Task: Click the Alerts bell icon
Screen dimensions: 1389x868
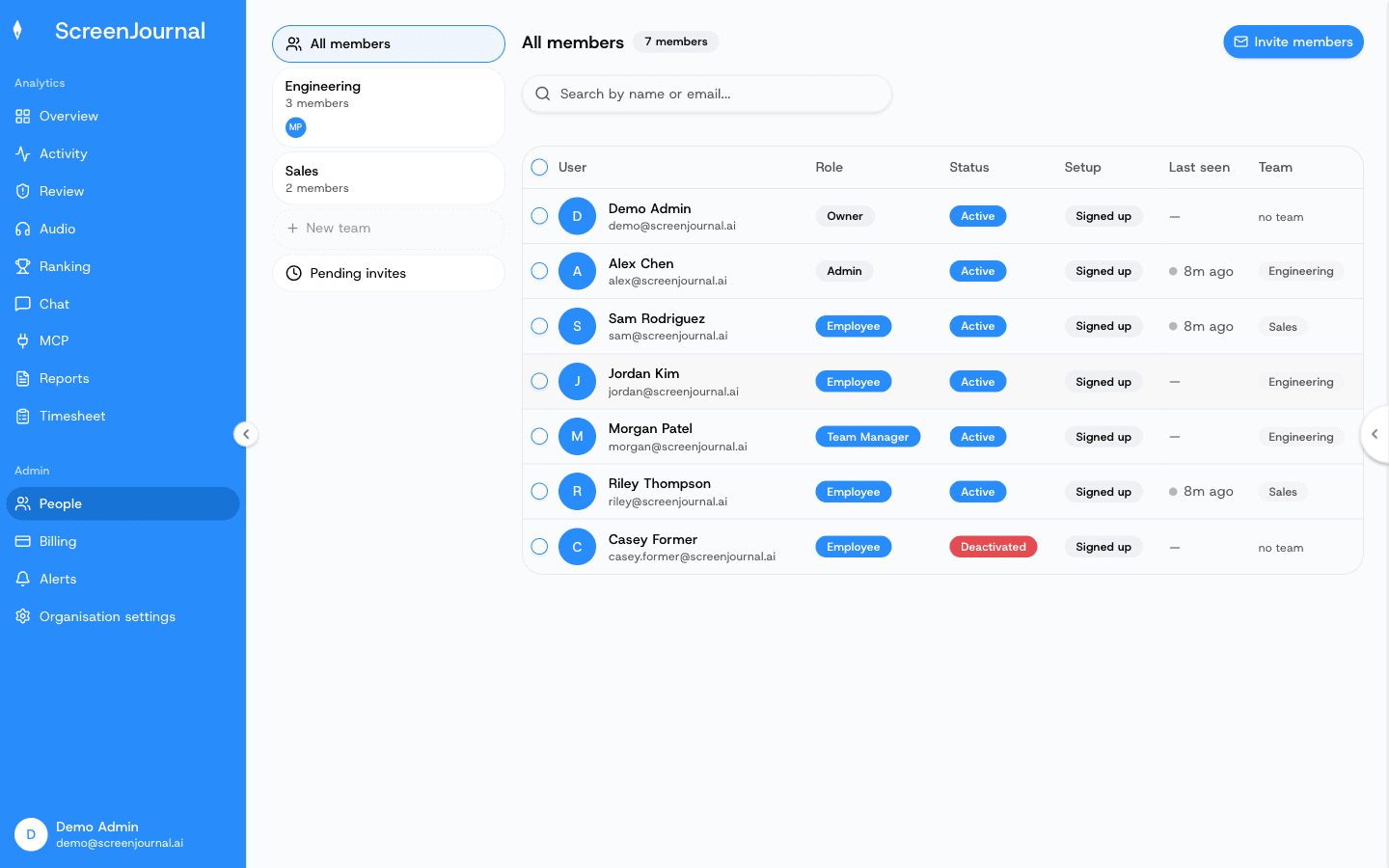Action: tap(23, 579)
